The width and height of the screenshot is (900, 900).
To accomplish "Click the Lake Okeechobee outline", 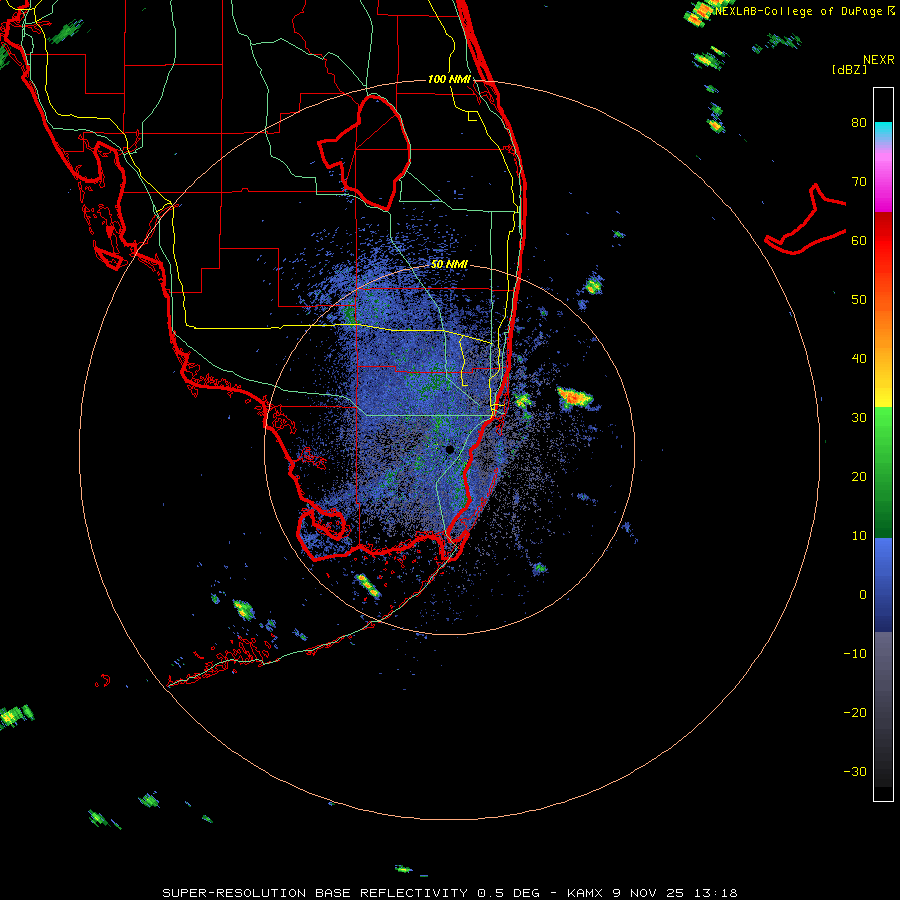I will [366, 153].
